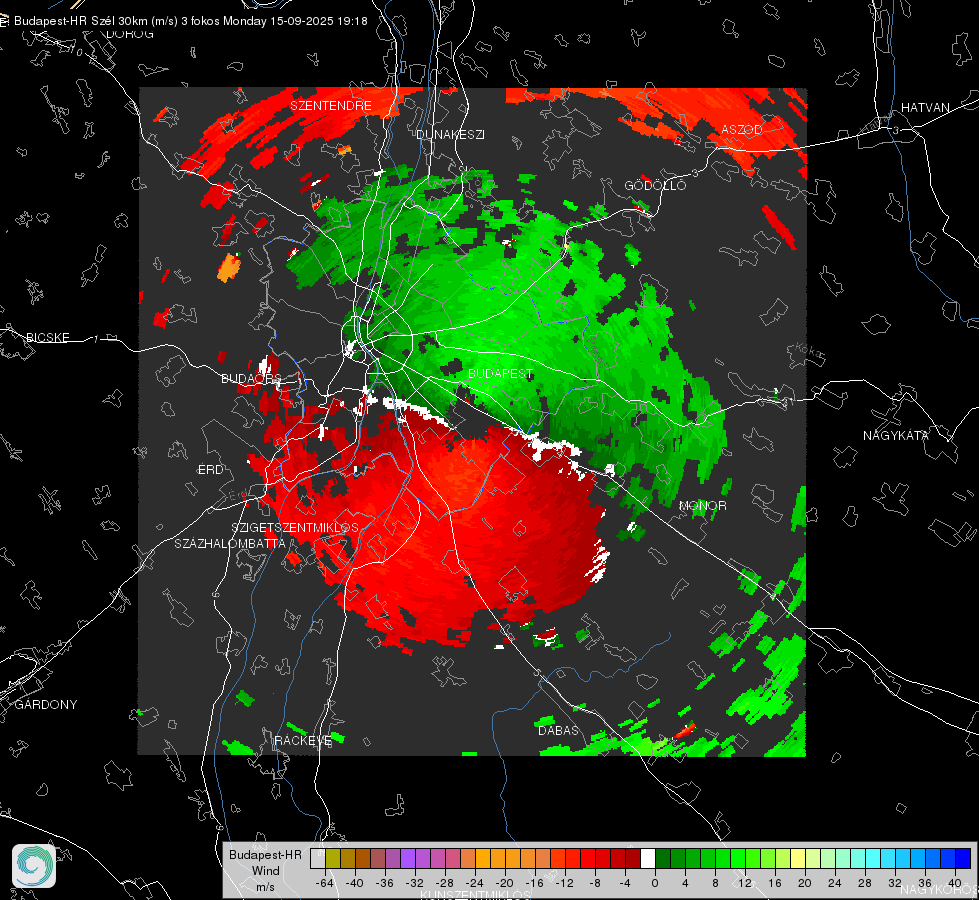Click the SZIGETSZENTMIKLÓS label

click(x=295, y=528)
